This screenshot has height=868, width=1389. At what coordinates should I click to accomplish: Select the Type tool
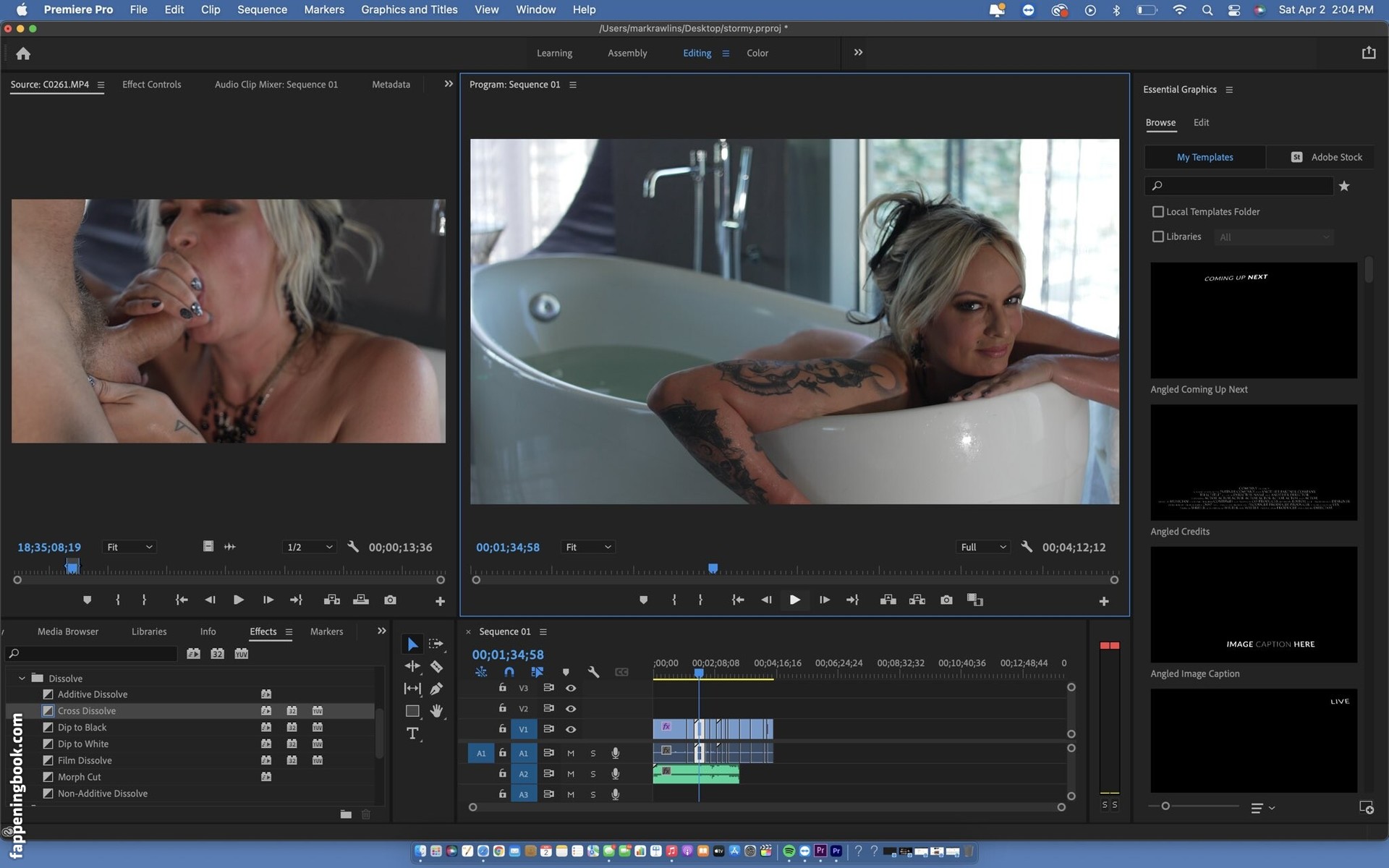pos(412,733)
